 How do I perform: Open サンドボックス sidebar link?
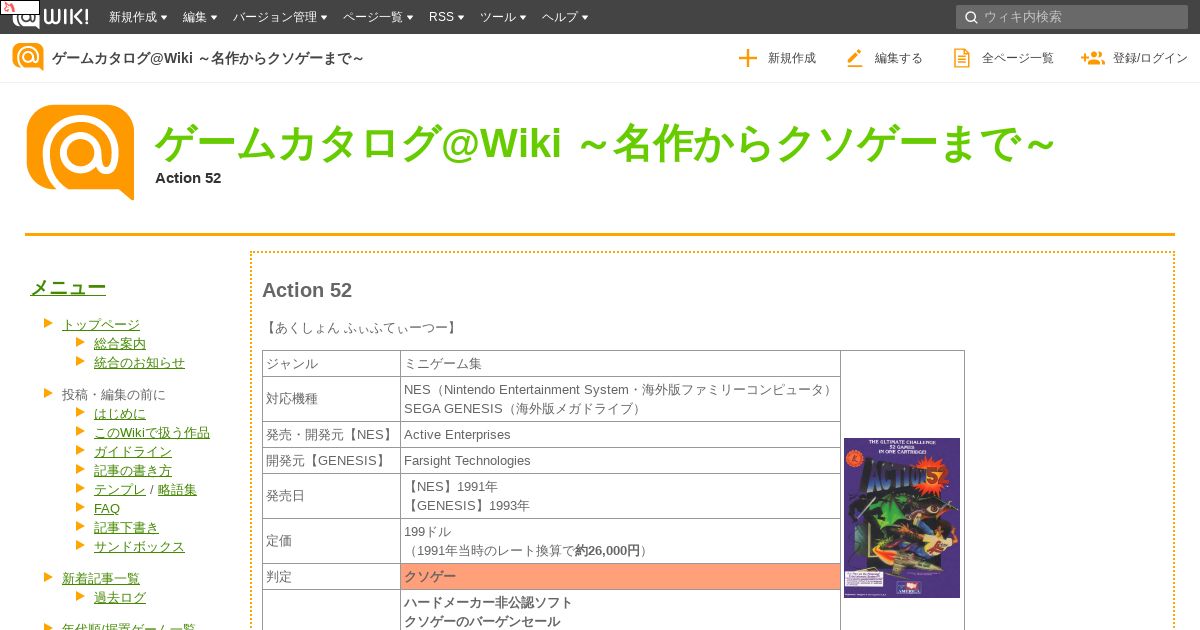click(139, 546)
